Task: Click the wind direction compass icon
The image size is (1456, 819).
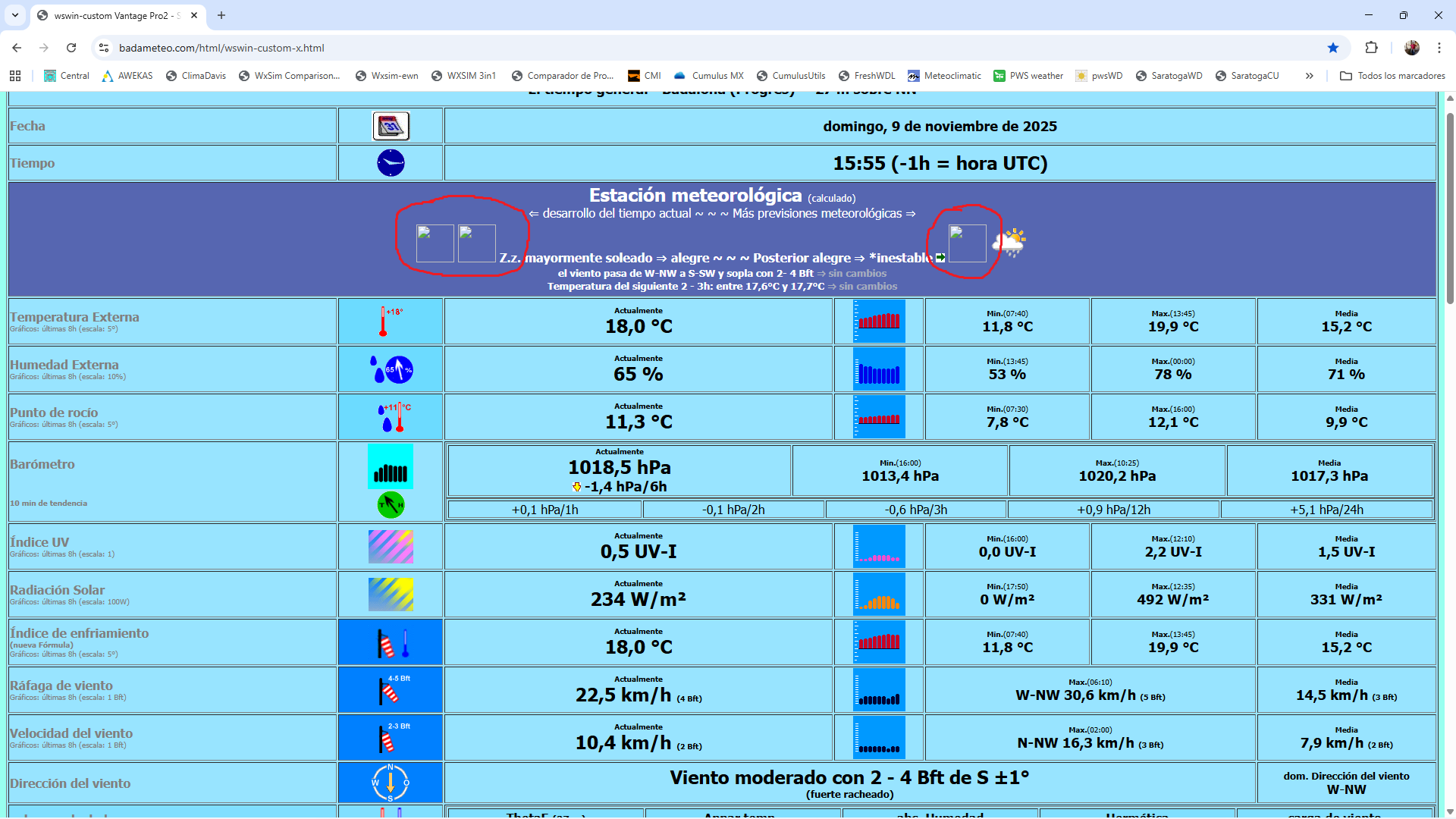Action: click(391, 783)
